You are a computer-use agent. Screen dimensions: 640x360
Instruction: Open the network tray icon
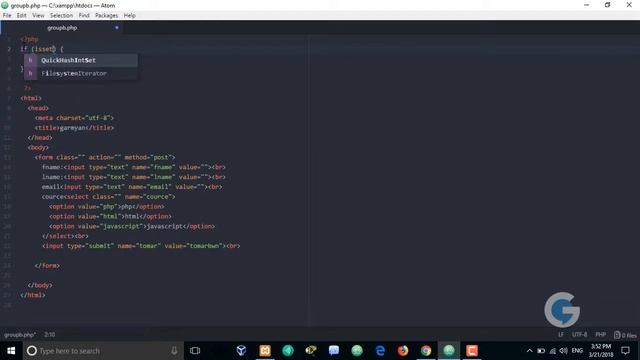click(x=553, y=351)
